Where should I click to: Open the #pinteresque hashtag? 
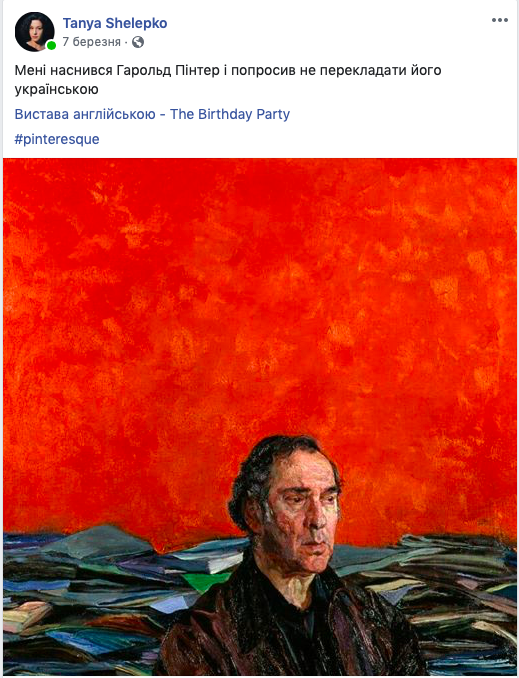(x=57, y=139)
